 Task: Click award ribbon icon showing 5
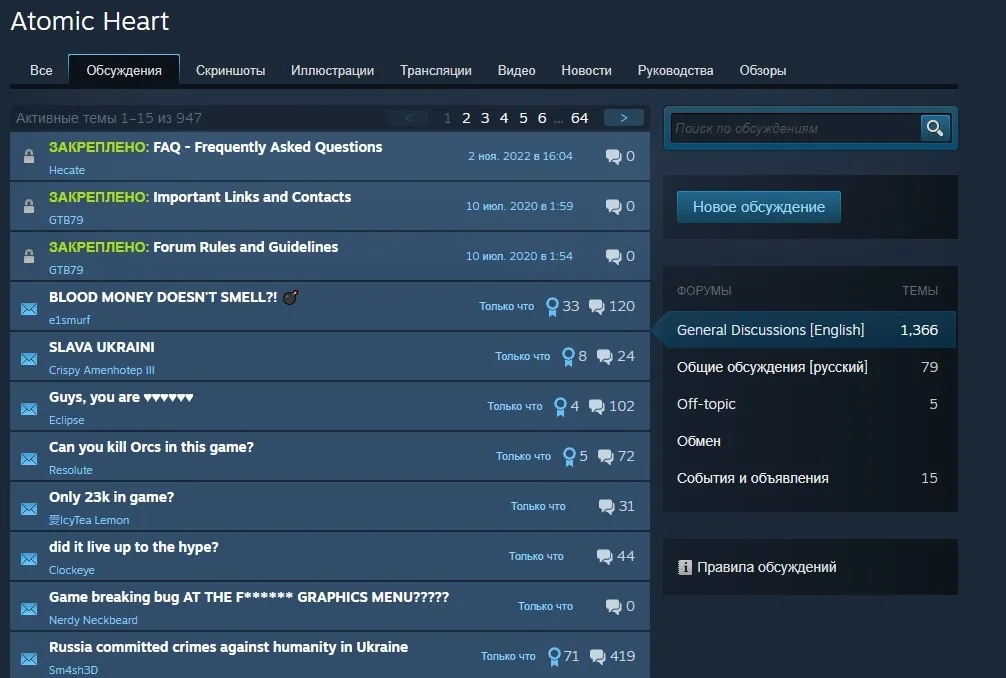pos(569,457)
